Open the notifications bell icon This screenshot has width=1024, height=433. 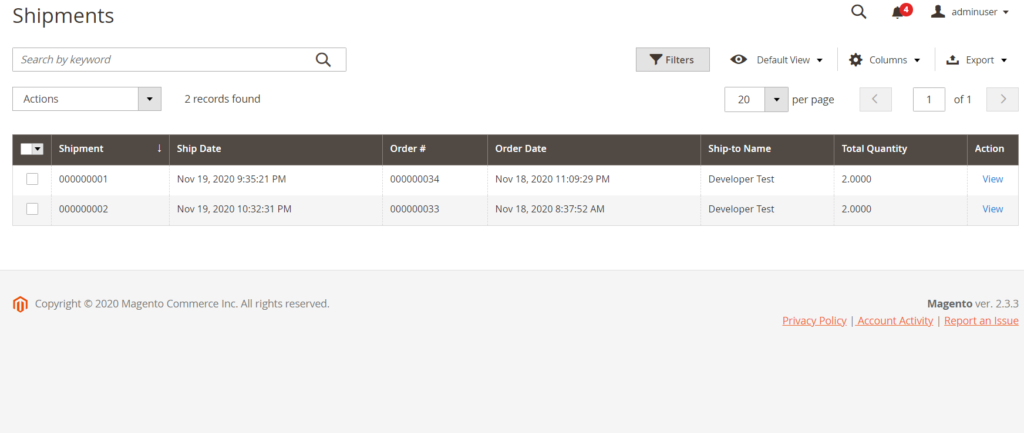(898, 12)
